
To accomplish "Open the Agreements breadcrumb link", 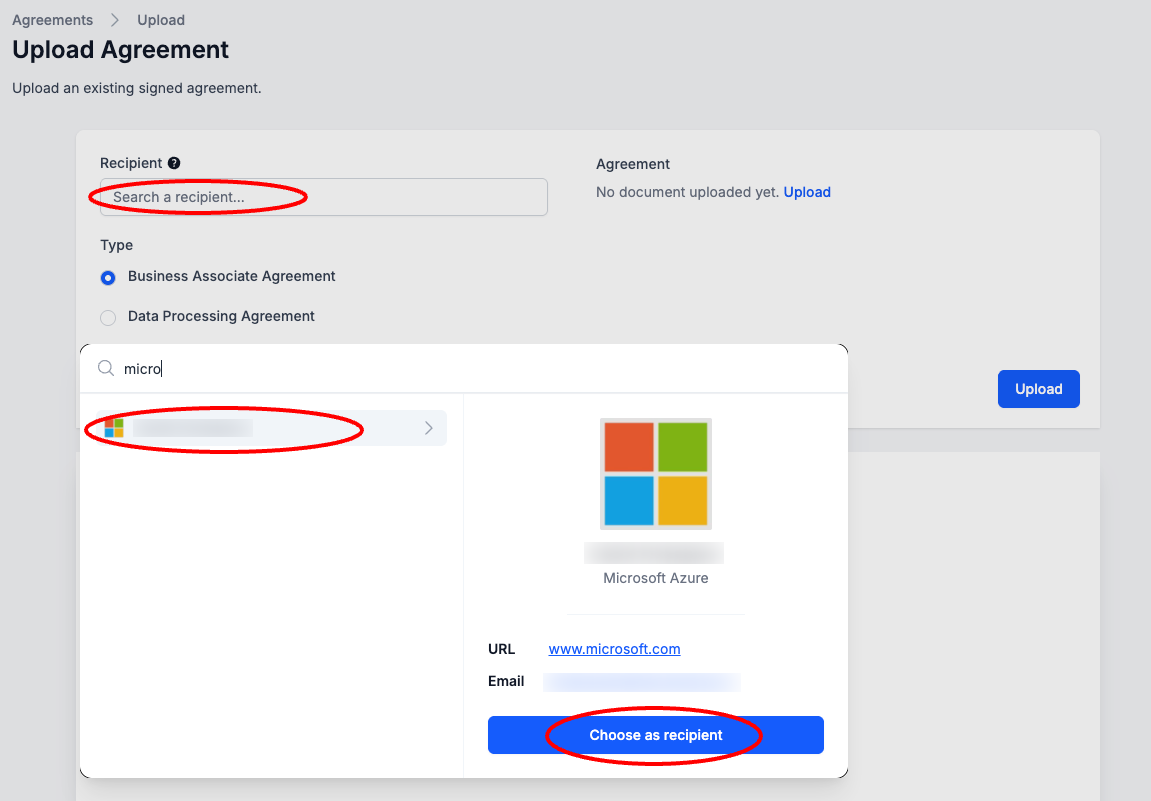I will click(x=52, y=20).
